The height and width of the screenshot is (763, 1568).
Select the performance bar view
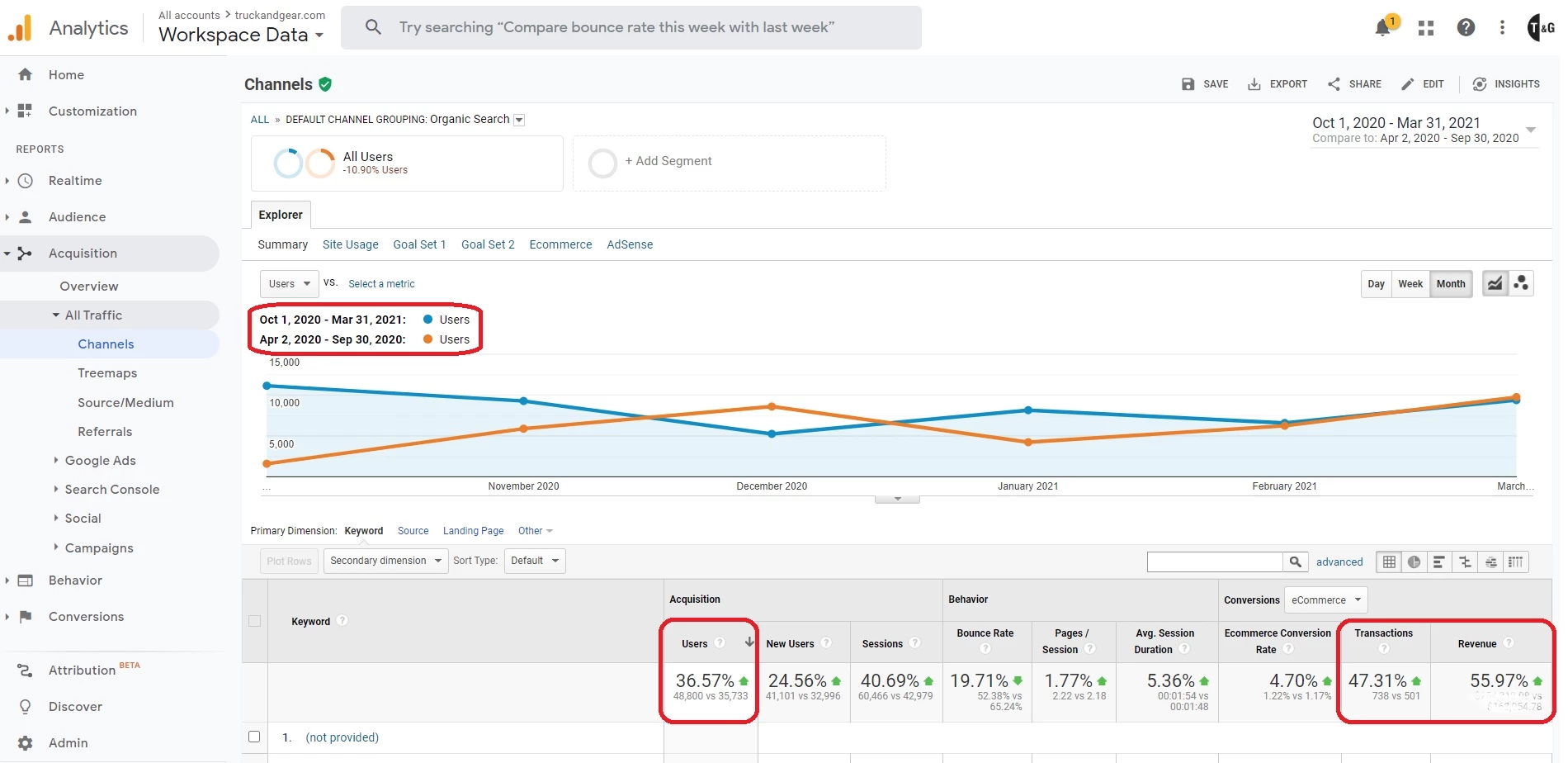pyautogui.click(x=1439, y=562)
